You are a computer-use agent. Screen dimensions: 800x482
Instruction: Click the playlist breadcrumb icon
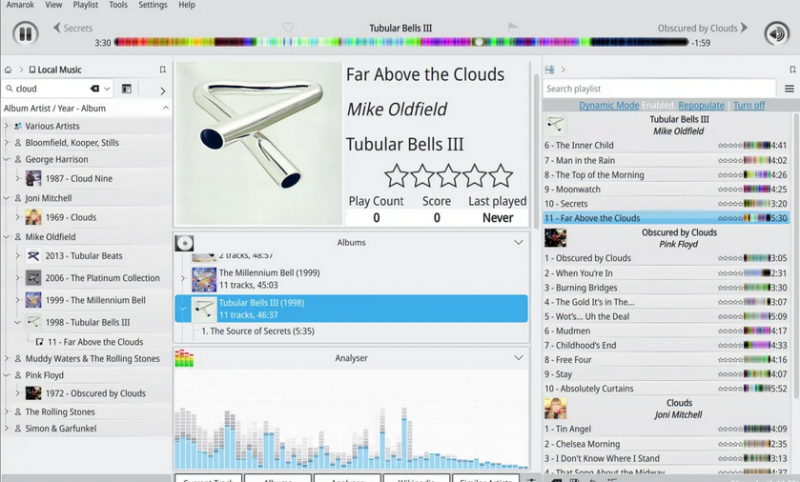pos(549,69)
